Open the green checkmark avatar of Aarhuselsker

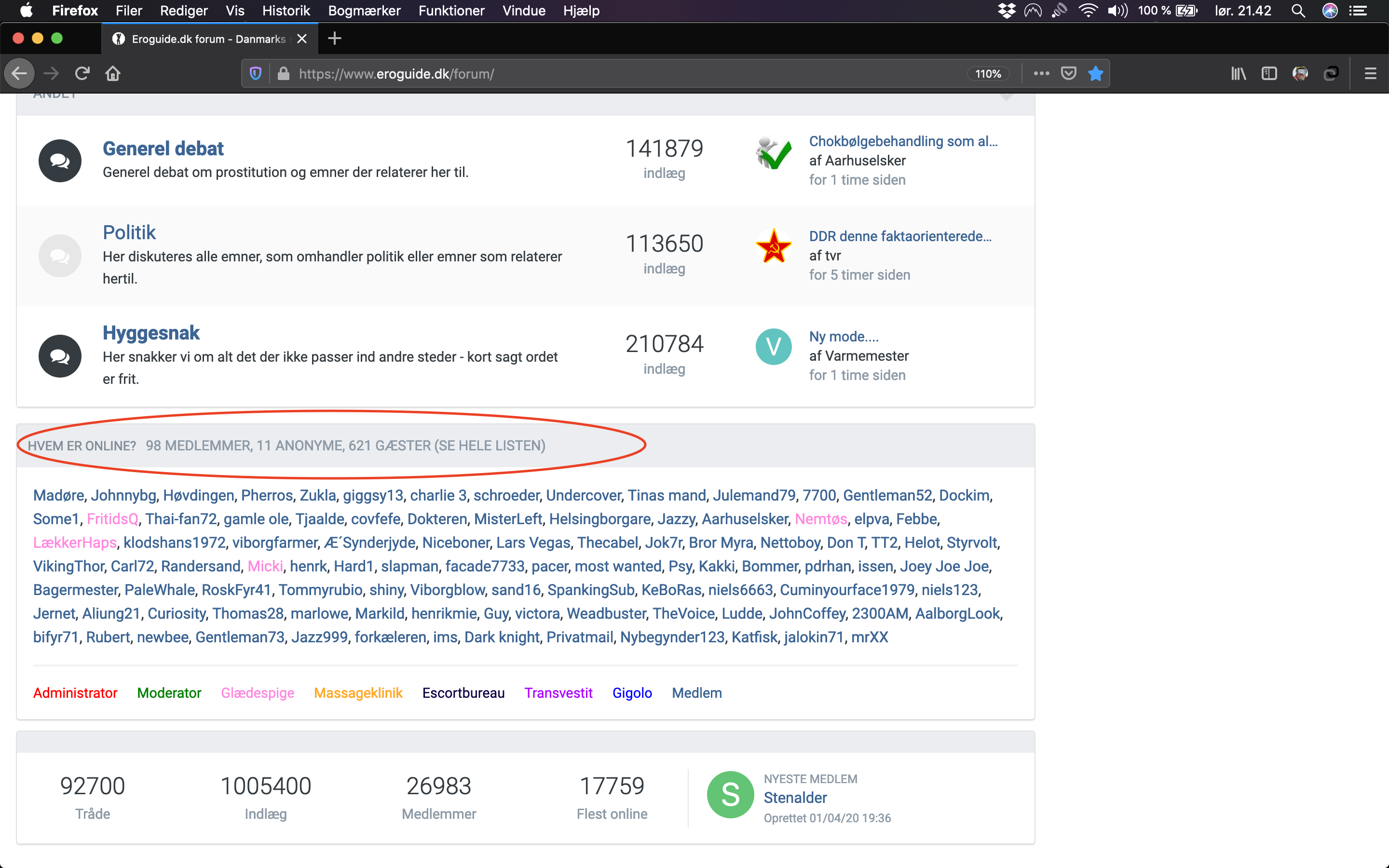(x=774, y=153)
